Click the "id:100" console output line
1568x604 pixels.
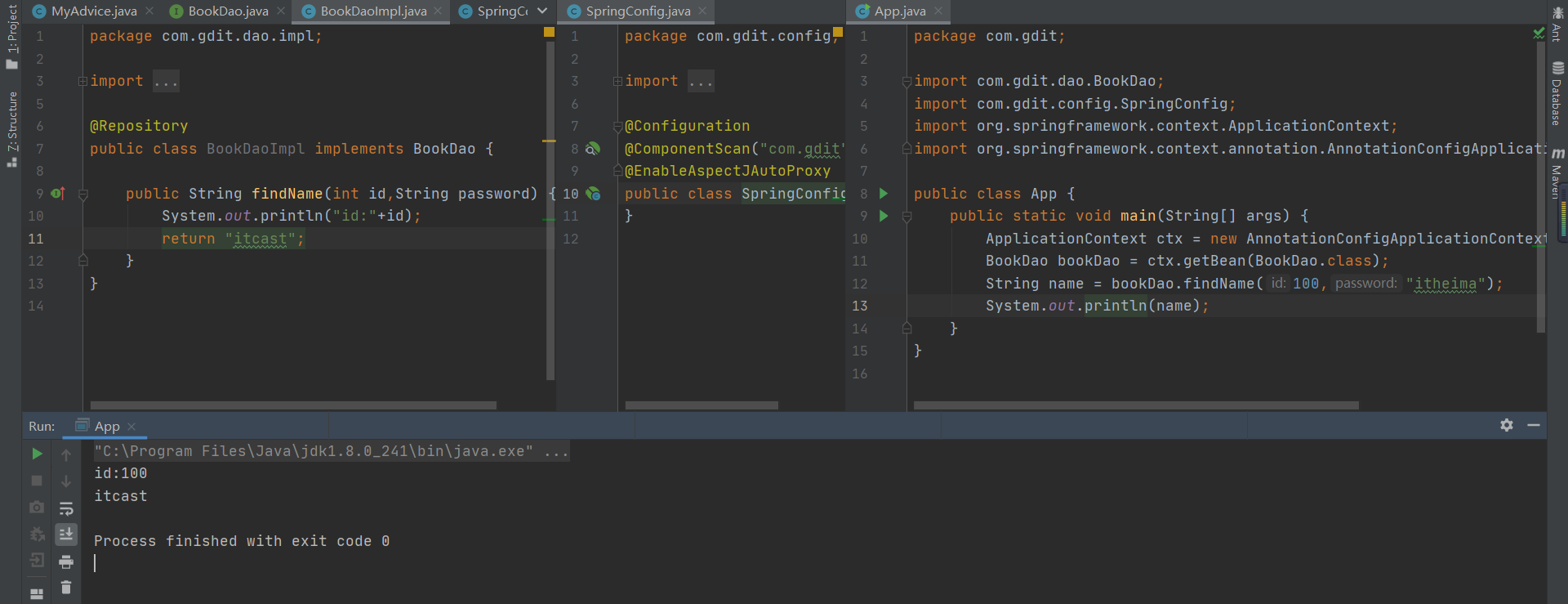click(121, 473)
